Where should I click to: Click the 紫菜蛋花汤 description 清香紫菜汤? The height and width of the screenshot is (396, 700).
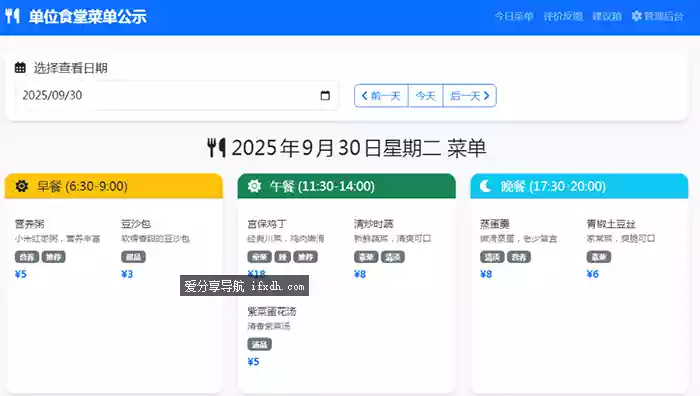coord(269,326)
